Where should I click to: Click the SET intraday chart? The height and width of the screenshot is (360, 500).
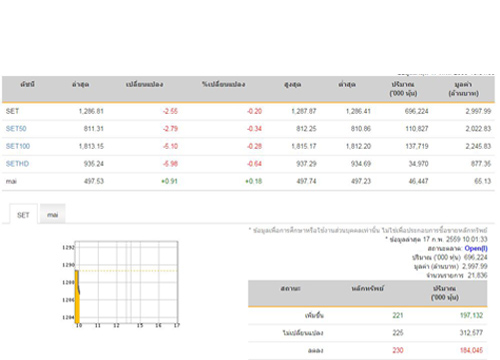[x=121, y=284]
